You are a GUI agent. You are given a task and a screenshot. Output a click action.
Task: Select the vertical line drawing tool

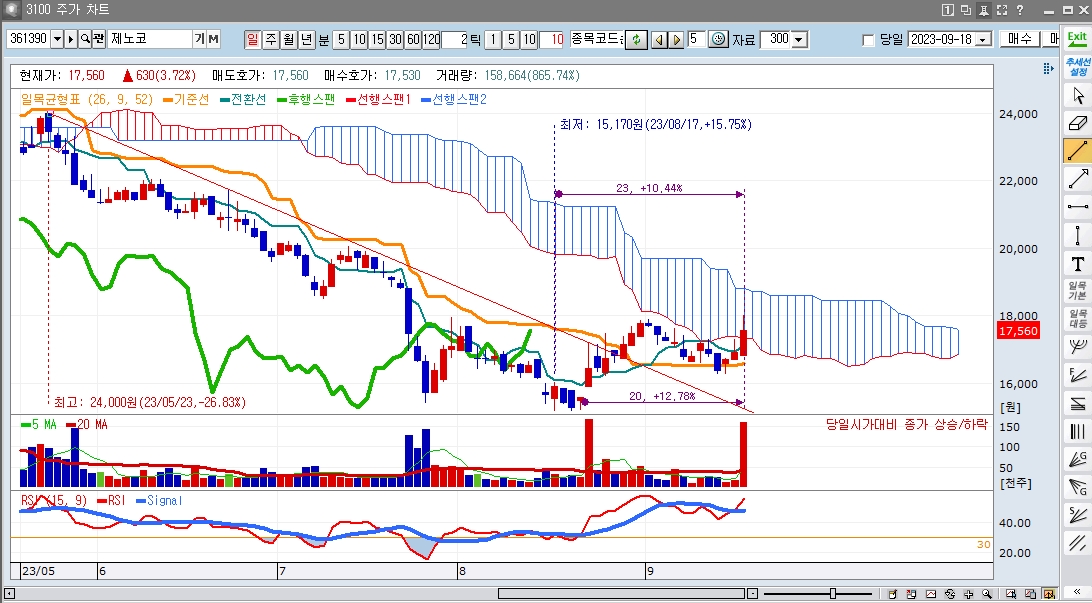pos(1078,236)
